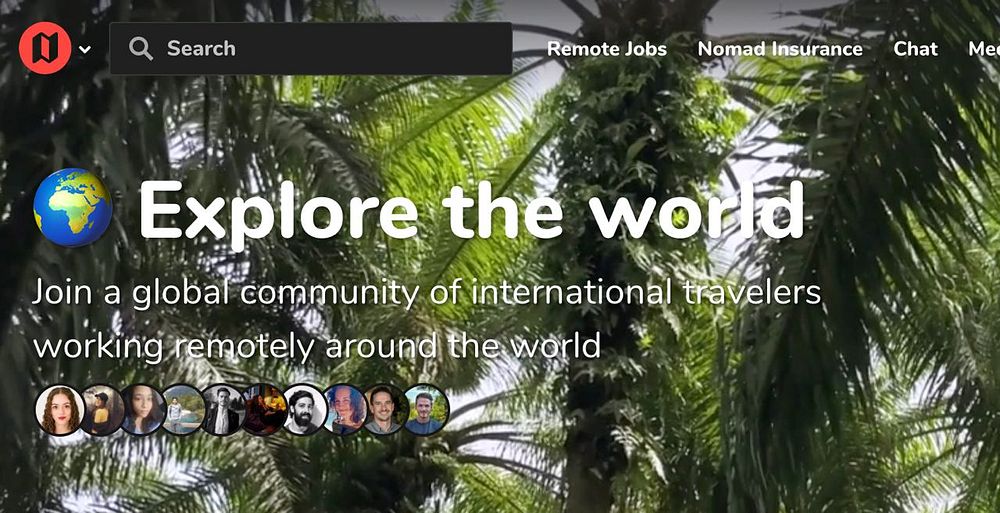Click the globe emoji beside Explore the world
Viewport: 1000px width, 513px height.
pos(73,207)
